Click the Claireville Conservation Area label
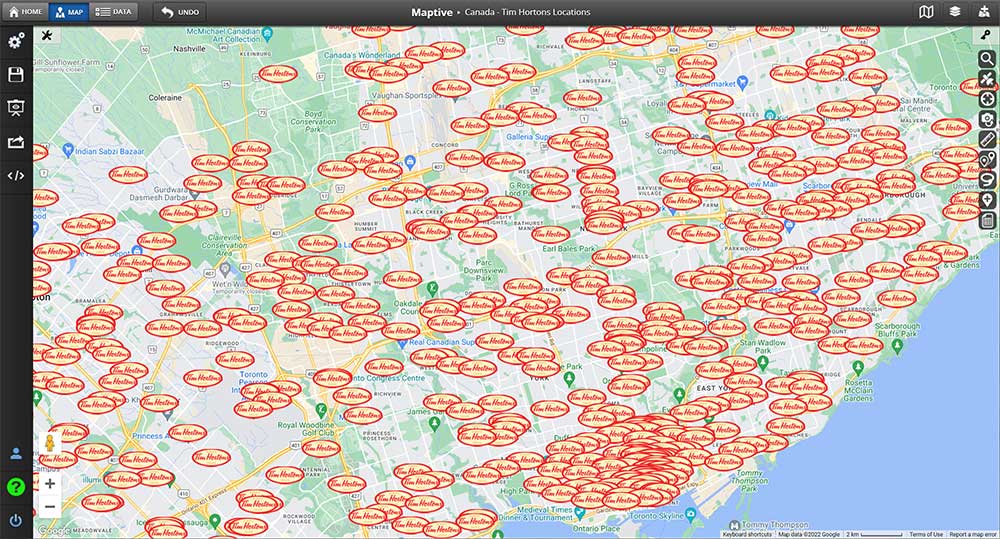1000x539 pixels. click(x=224, y=245)
